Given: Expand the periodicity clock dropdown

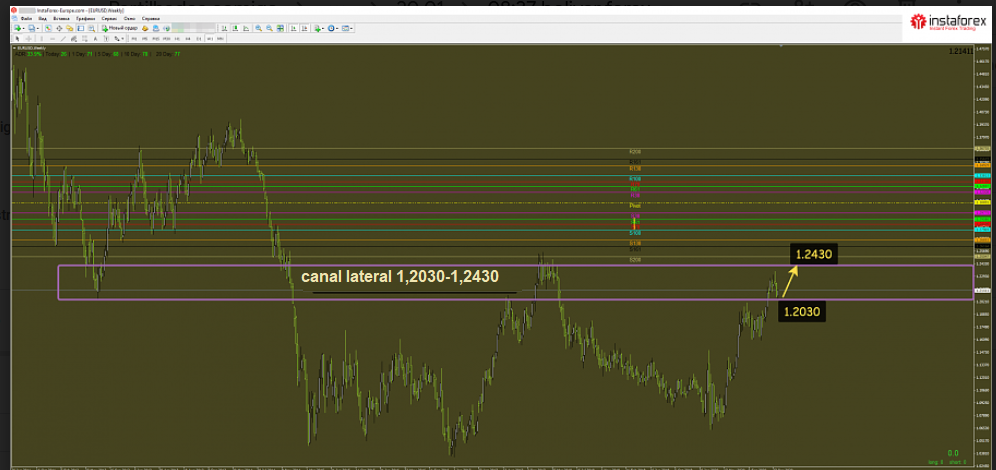Looking at the screenshot, I should tap(338, 28).
